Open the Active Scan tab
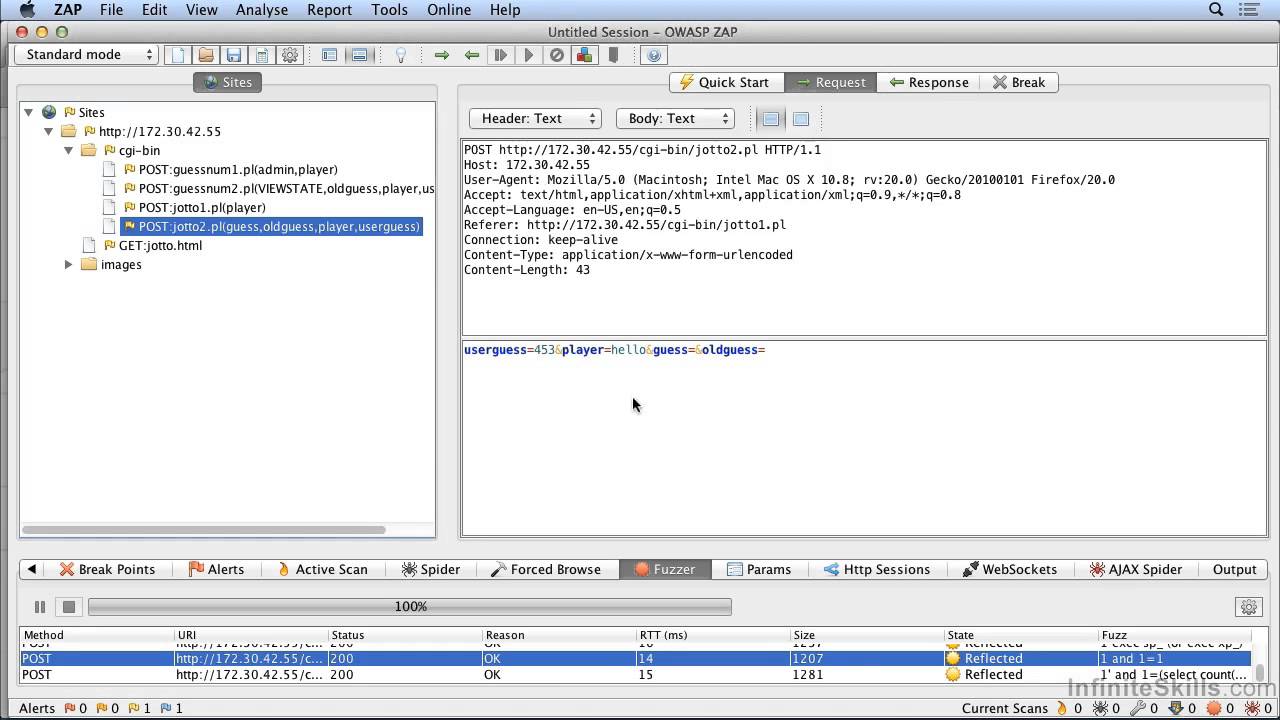This screenshot has height=720, width=1280. pyautogui.click(x=322, y=569)
